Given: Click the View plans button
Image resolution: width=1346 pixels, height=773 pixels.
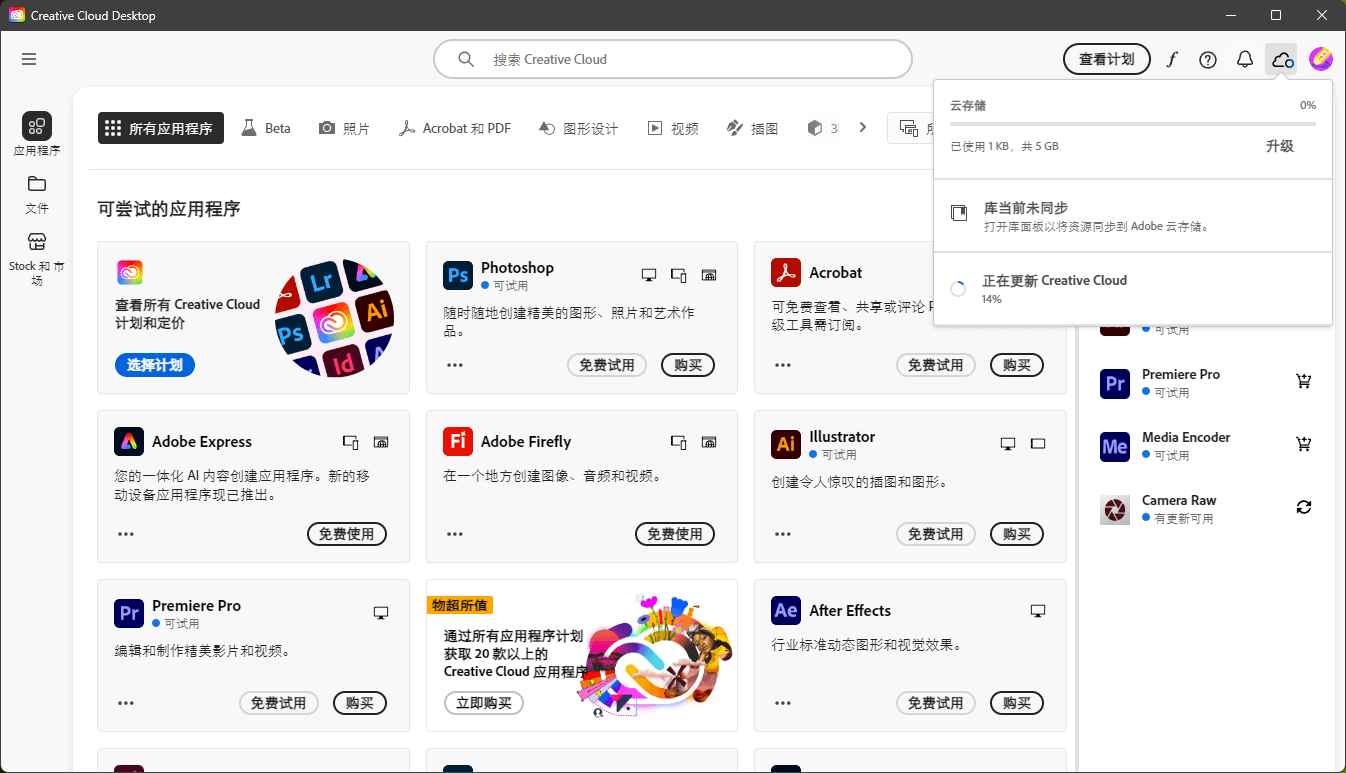Looking at the screenshot, I should 1106,59.
